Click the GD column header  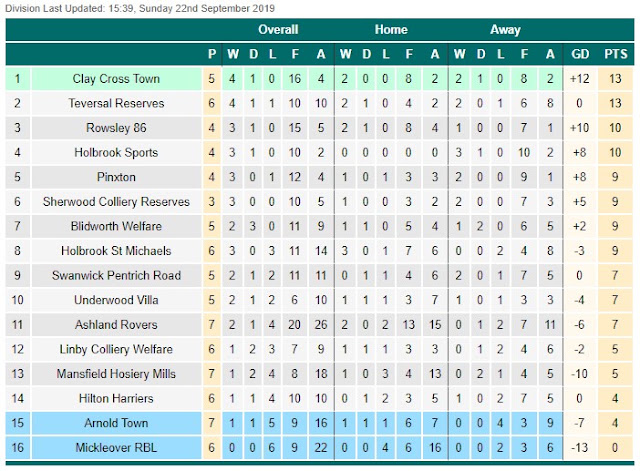[x=580, y=54]
